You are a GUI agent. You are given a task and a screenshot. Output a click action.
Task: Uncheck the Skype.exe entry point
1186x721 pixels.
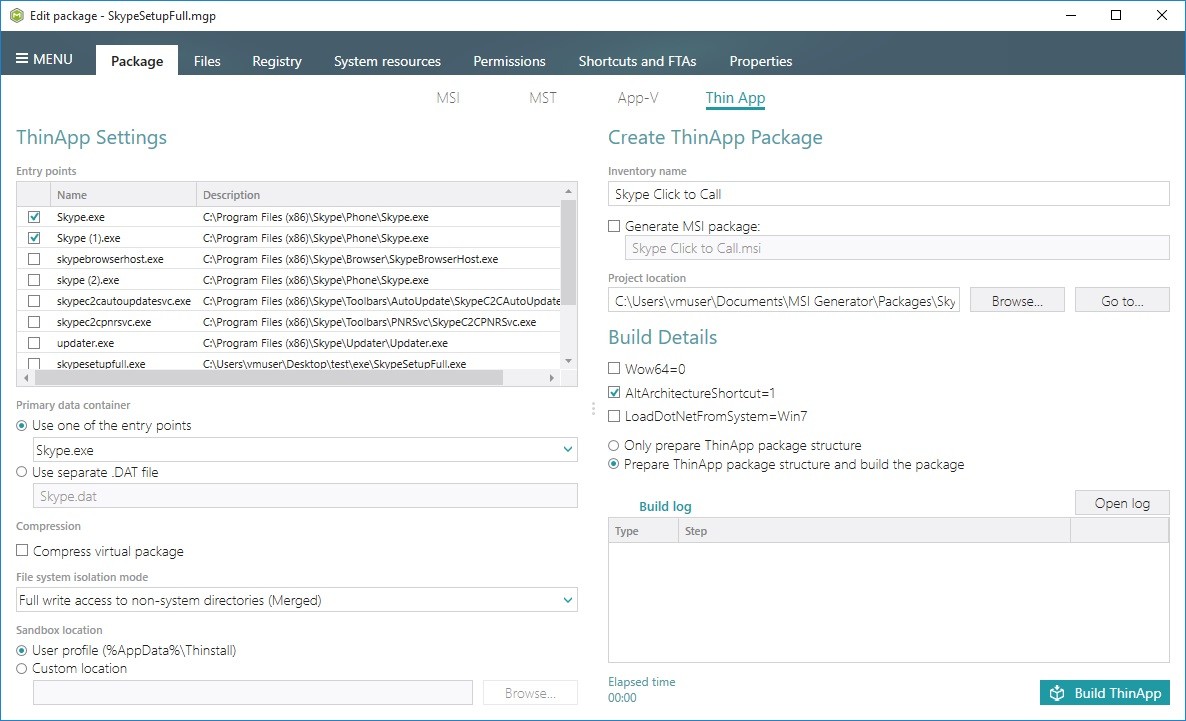pyautogui.click(x=34, y=217)
